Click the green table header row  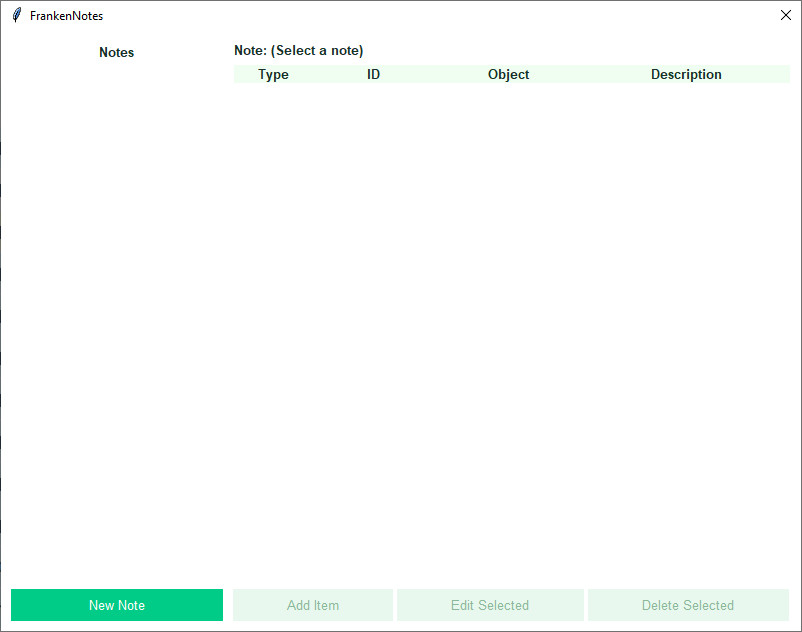pyautogui.click(x=600, y=74)
